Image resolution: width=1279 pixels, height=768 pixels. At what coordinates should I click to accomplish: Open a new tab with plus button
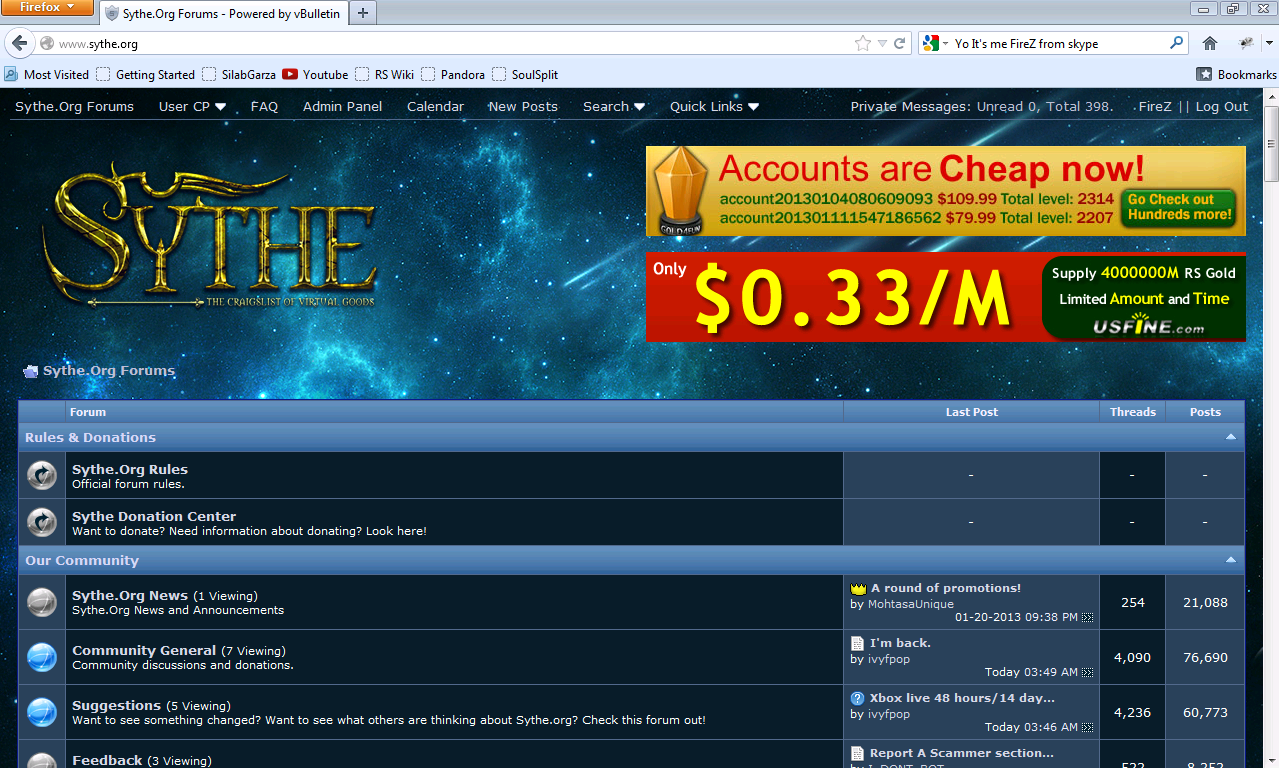click(x=363, y=13)
